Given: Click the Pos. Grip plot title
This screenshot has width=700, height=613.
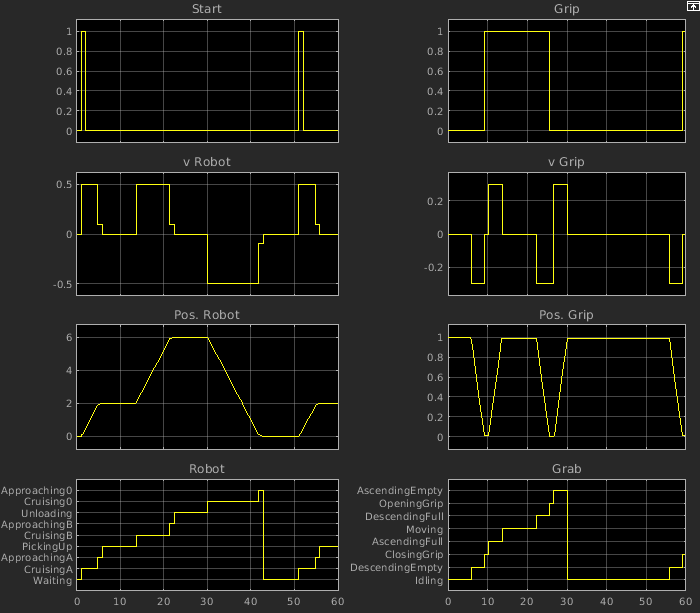Looking at the screenshot, I should pos(566,315).
